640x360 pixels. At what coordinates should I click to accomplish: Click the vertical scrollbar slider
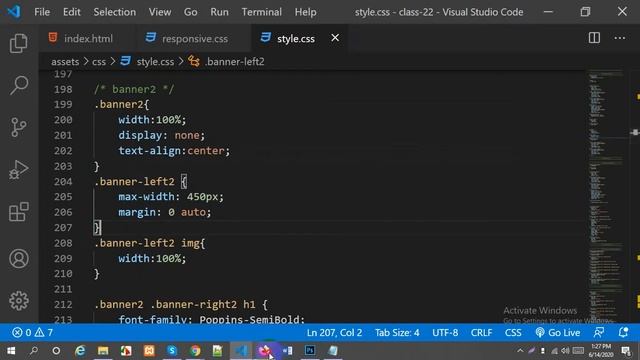click(x=634, y=132)
